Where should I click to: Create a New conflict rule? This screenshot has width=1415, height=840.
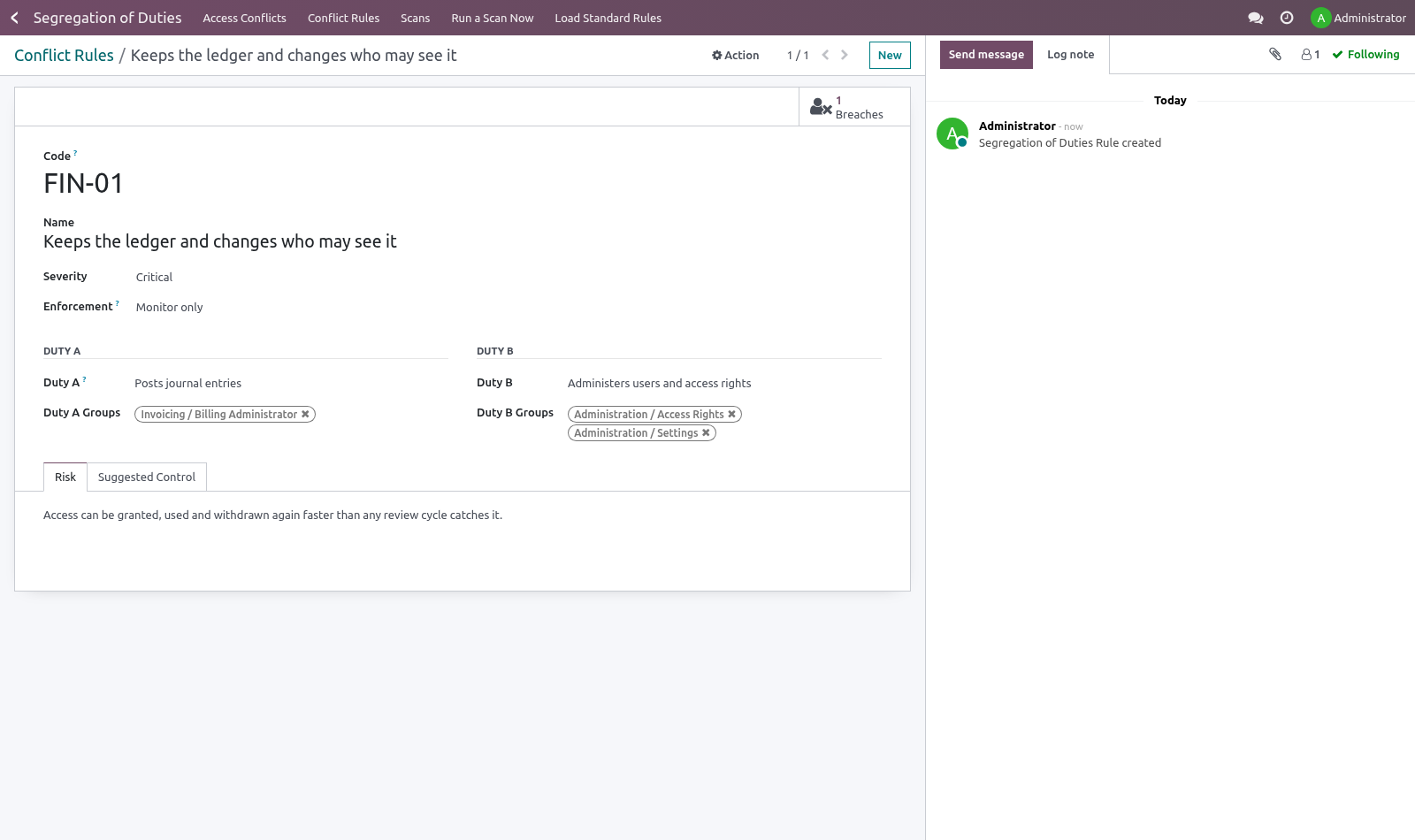[890, 55]
